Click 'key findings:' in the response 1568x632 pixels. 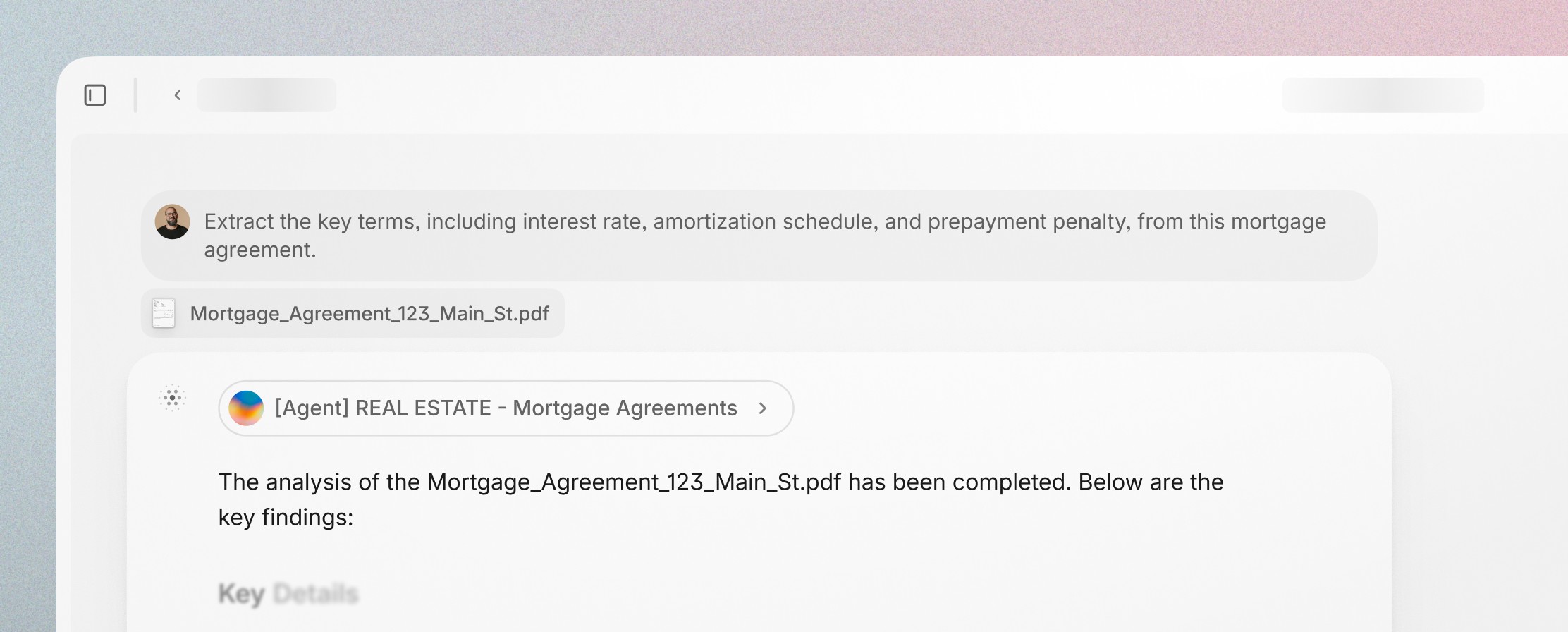pyautogui.click(x=286, y=518)
